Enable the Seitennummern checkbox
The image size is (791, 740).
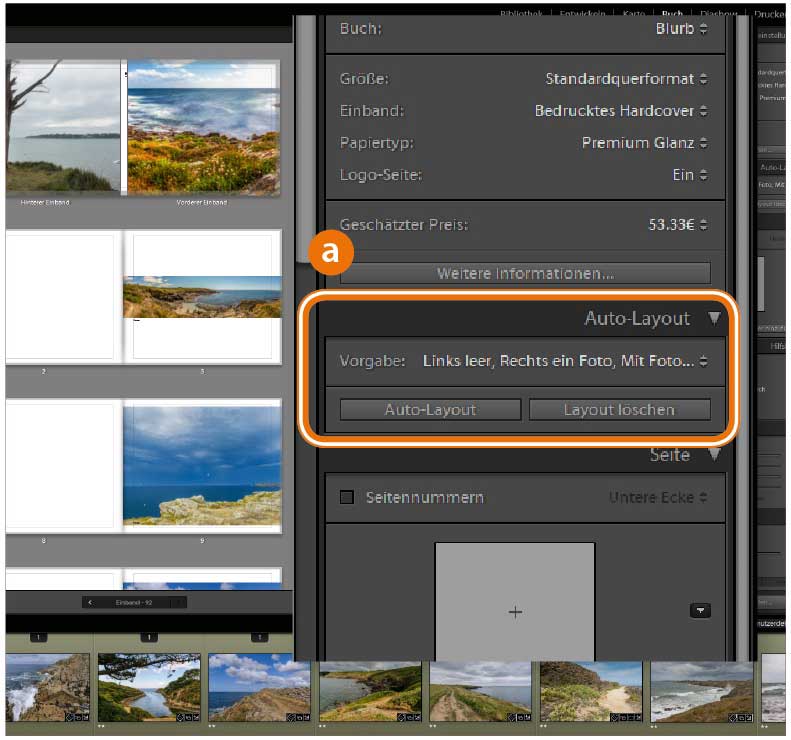point(347,497)
